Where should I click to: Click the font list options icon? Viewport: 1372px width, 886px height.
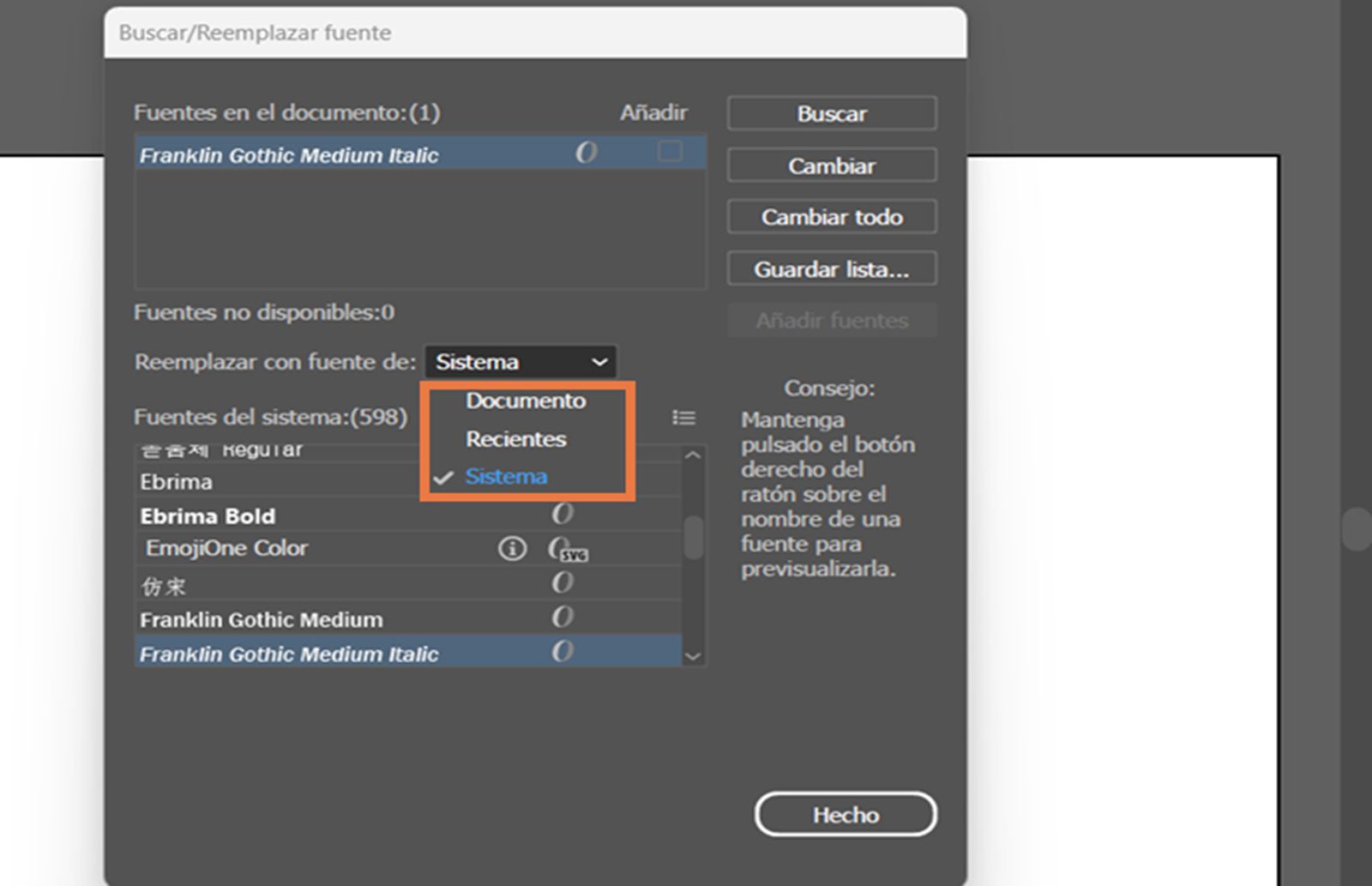(683, 418)
